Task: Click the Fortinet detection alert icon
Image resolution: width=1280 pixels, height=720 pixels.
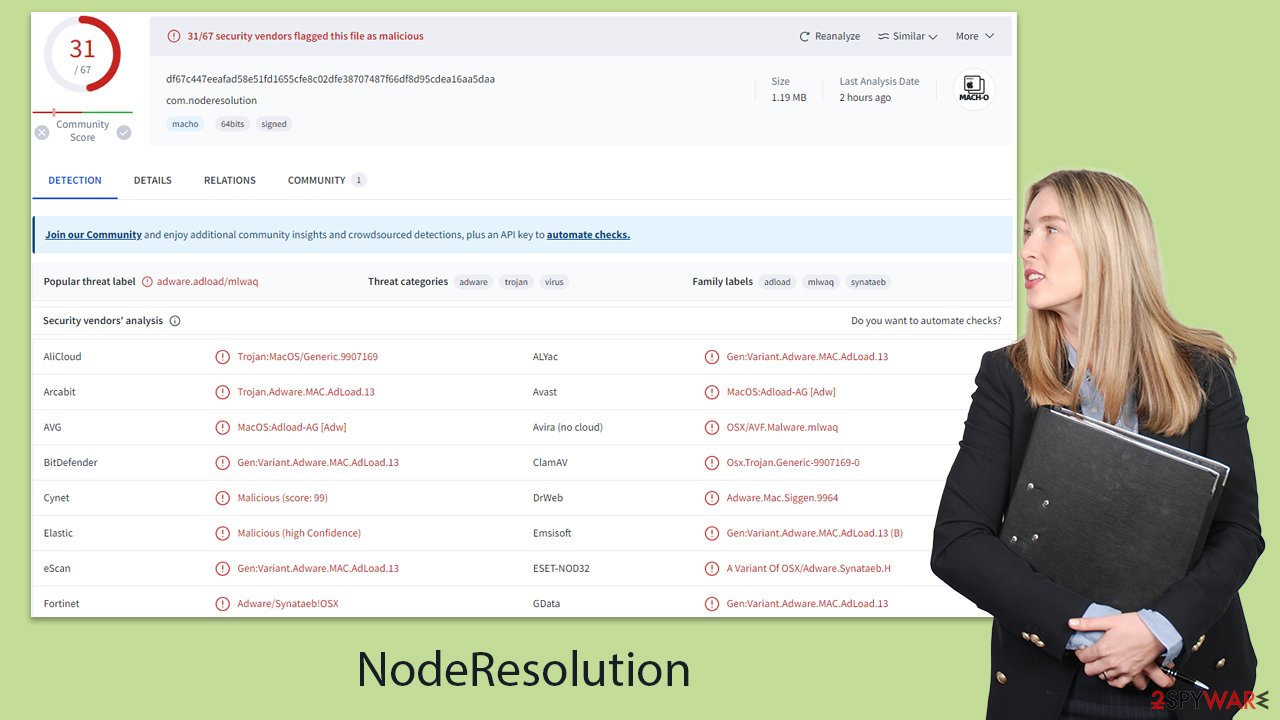Action: tap(223, 603)
